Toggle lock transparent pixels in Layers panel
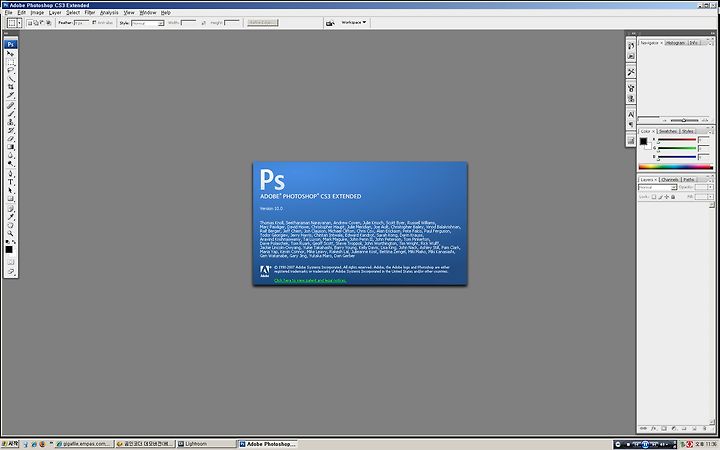This screenshot has height=450, width=720. [654, 197]
